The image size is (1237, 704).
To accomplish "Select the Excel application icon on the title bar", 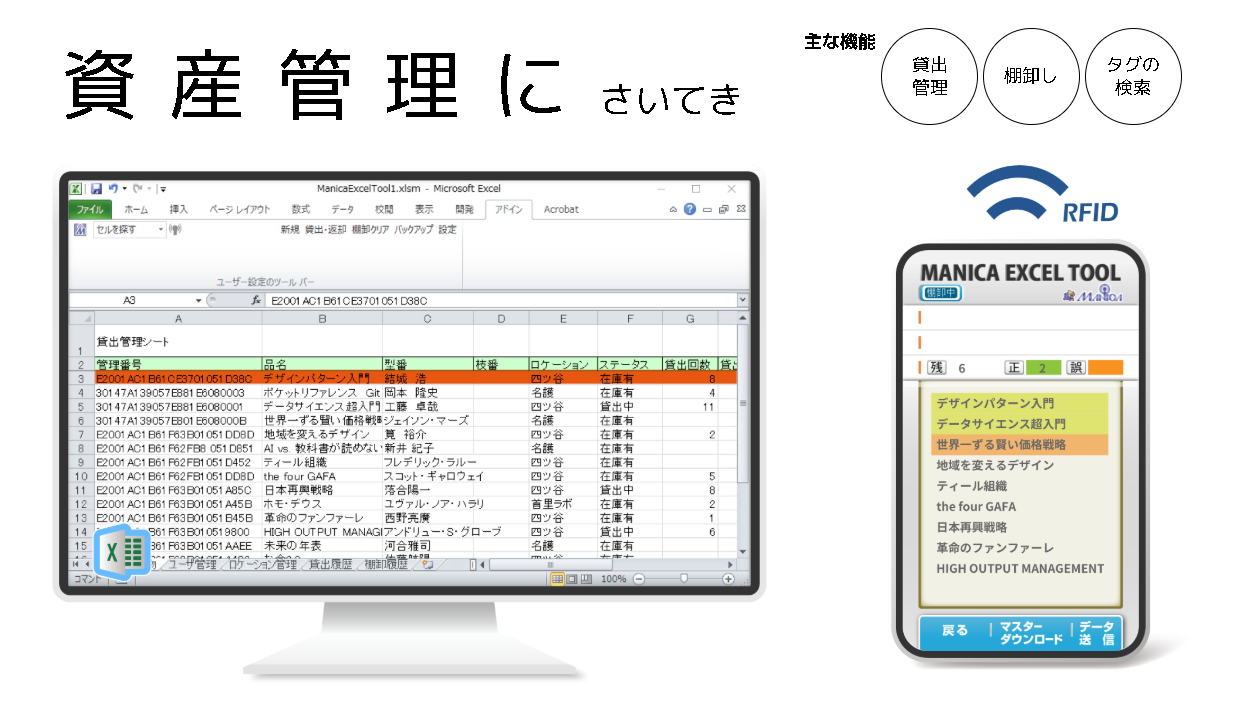I will click(x=77, y=188).
